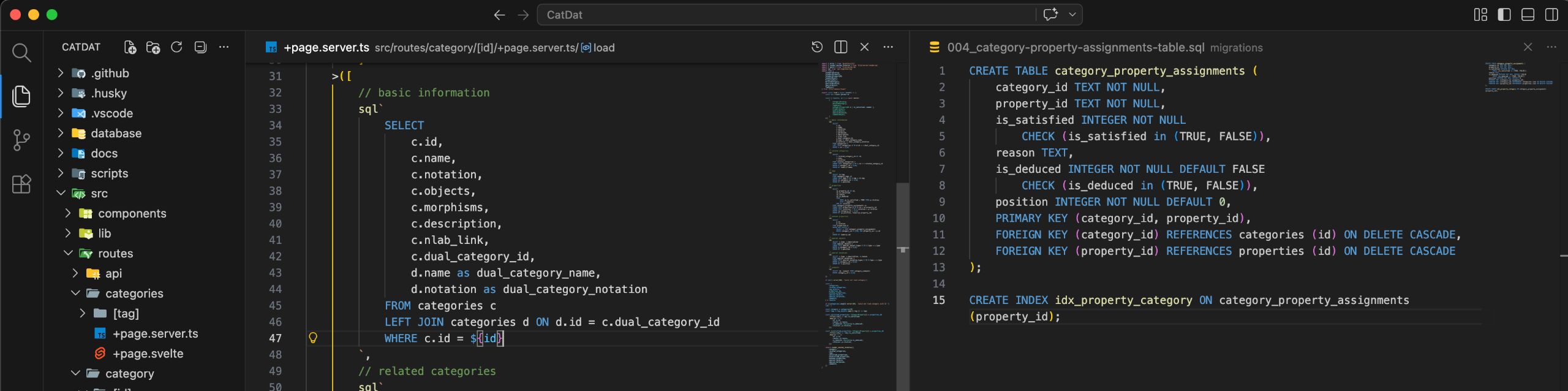Collapse all folders in explorer
The width and height of the screenshot is (1568, 391).
(200, 47)
